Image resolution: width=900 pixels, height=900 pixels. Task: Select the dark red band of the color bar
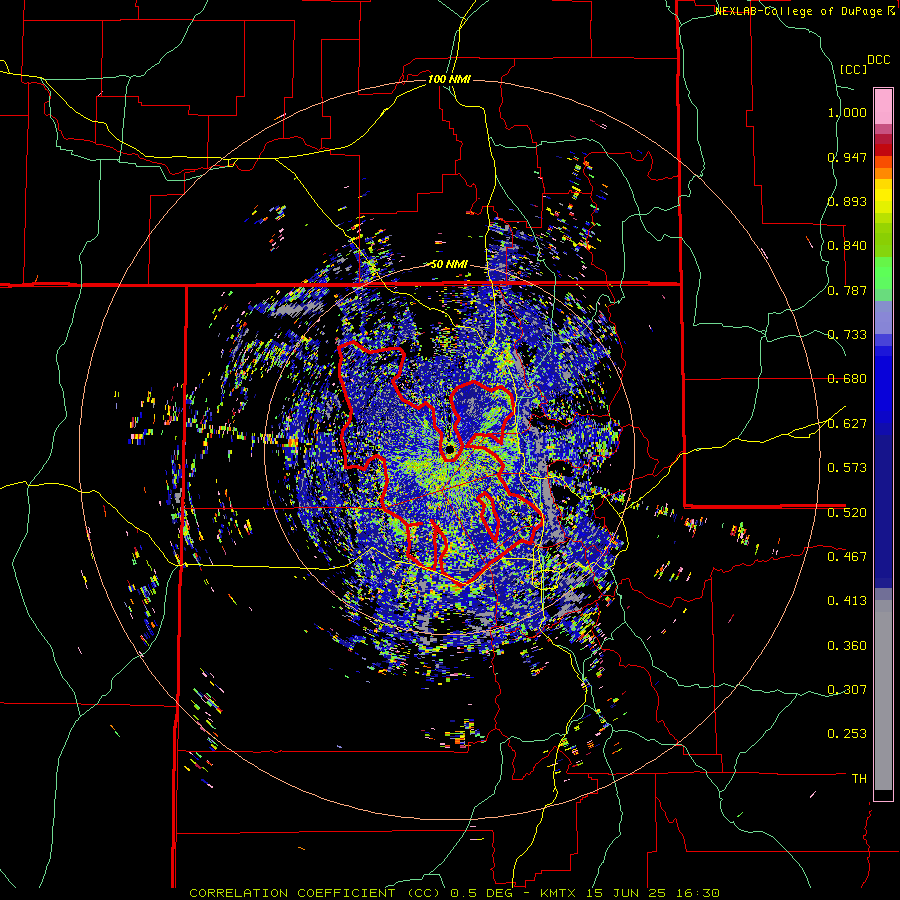tap(883, 149)
